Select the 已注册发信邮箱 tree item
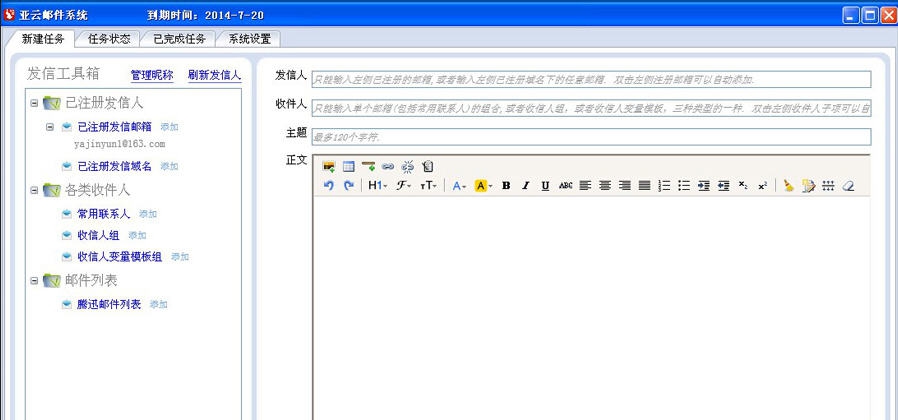898x420 pixels. tap(115, 127)
